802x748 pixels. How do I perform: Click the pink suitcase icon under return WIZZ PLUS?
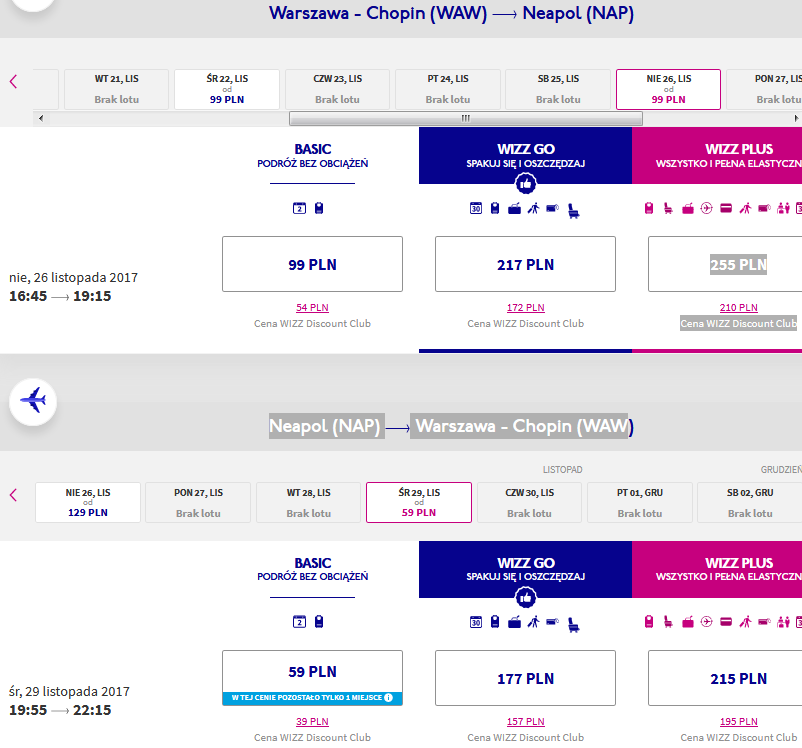point(687,622)
